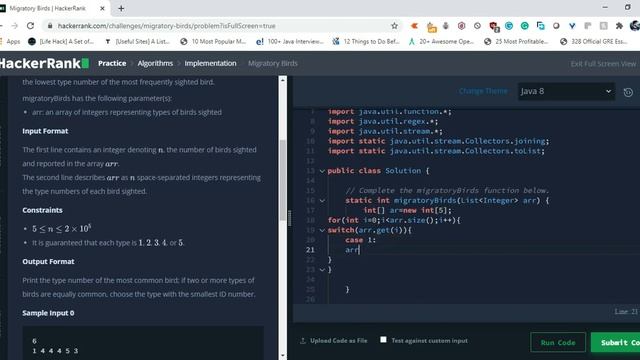
Task: Open the 20+ Awesome Open bookmark
Action: pyautogui.click(x=442, y=41)
